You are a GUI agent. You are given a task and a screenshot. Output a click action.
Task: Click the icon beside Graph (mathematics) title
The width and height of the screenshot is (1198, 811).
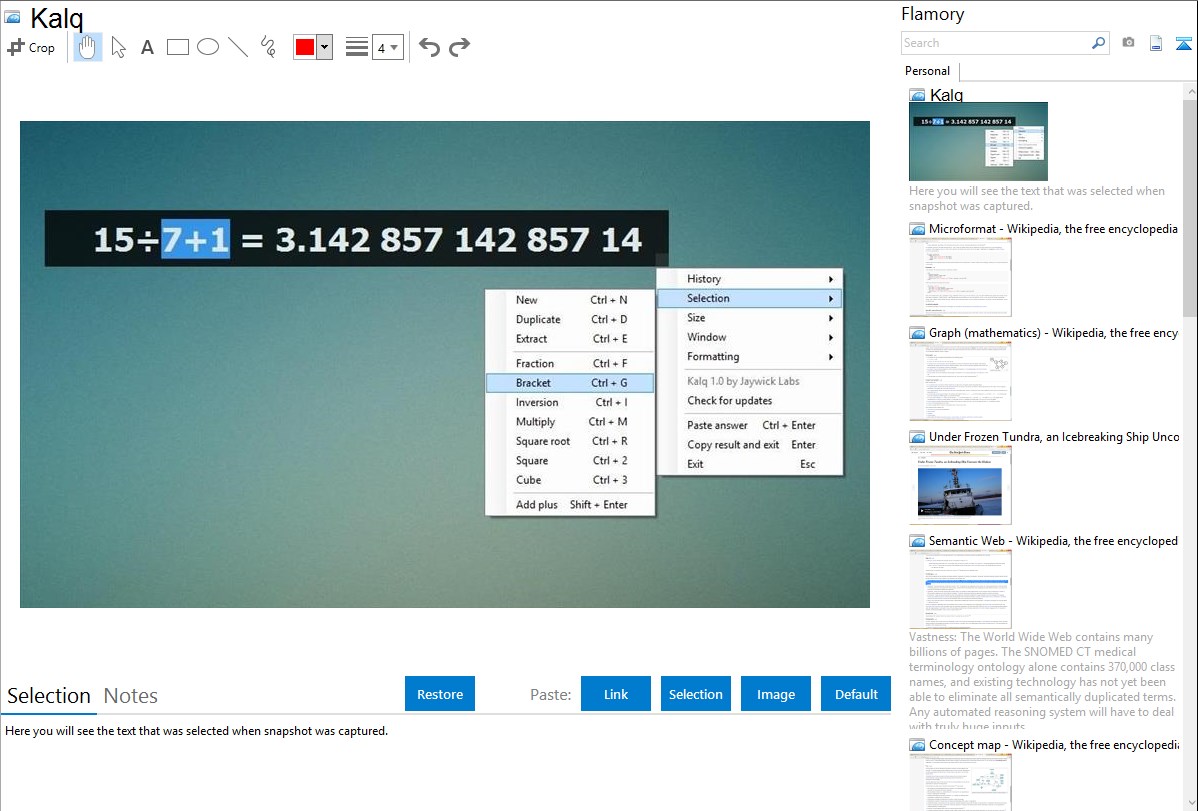point(917,333)
